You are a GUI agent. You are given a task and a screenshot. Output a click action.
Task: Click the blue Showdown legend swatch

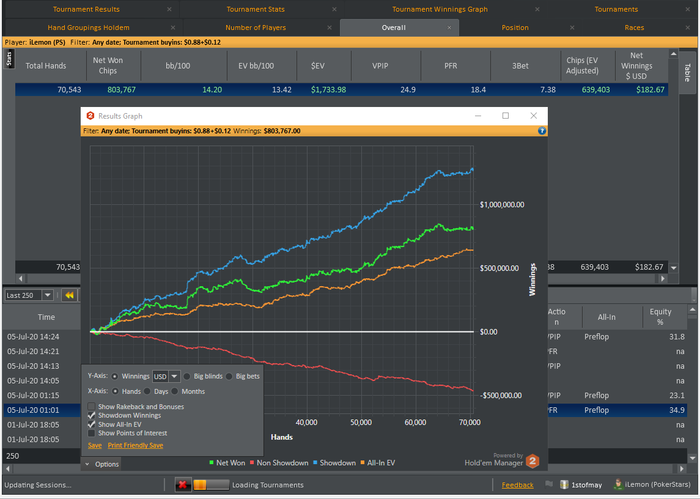click(x=315, y=462)
